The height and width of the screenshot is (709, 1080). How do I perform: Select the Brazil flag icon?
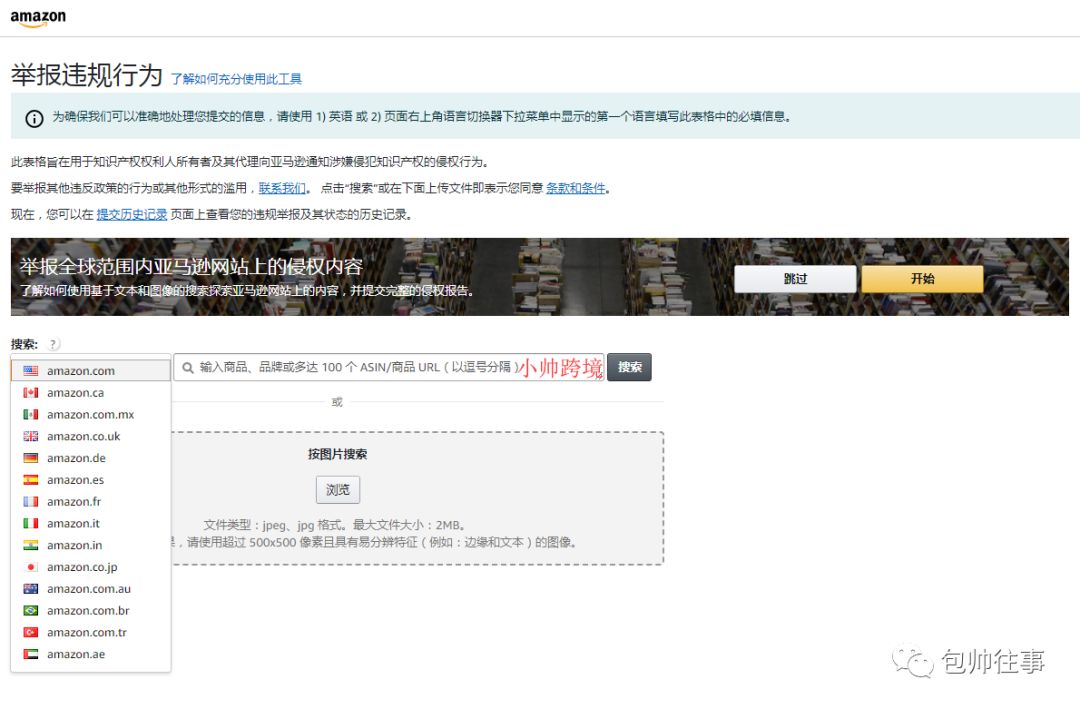coord(30,610)
